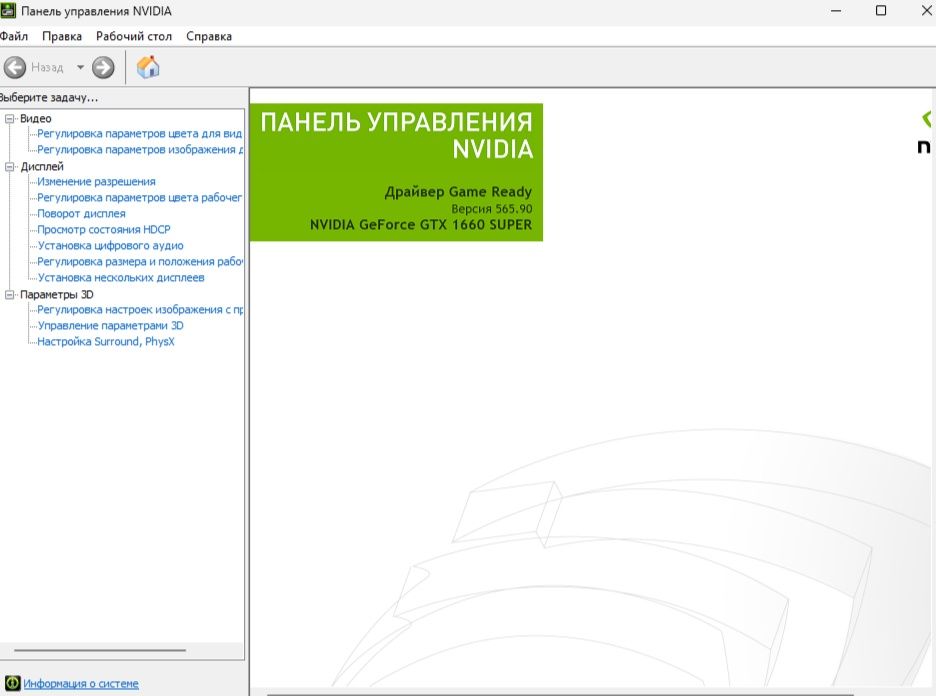Viewport: 936px width, 696px height.
Task: Open Установка нескольких дисплеев
Action: pyautogui.click(x=121, y=278)
